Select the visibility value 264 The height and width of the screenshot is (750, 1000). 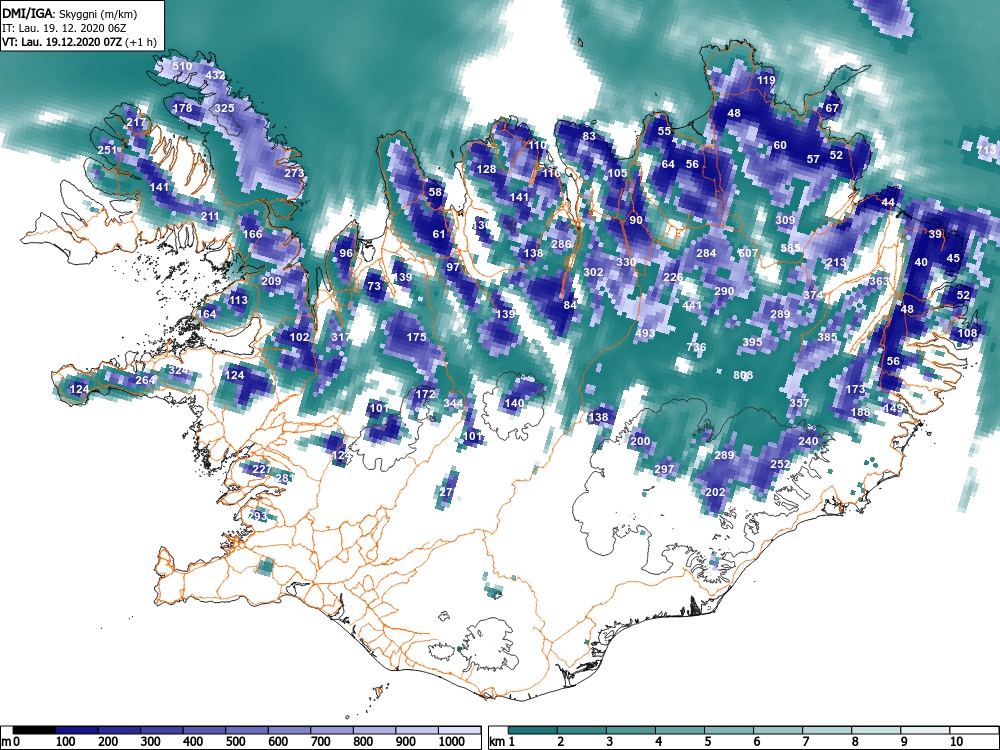coord(145,380)
